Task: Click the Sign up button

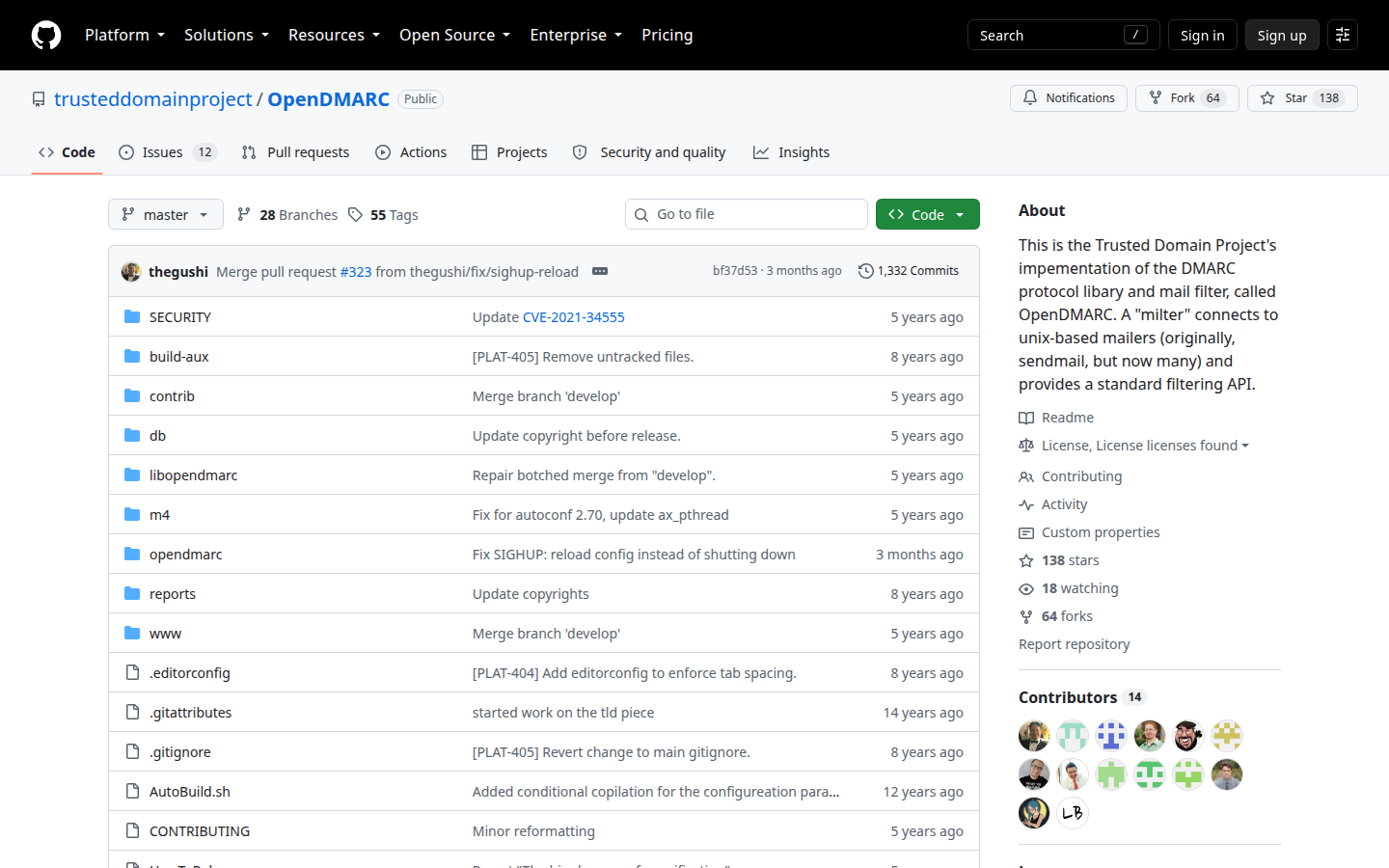Action: click(1282, 35)
